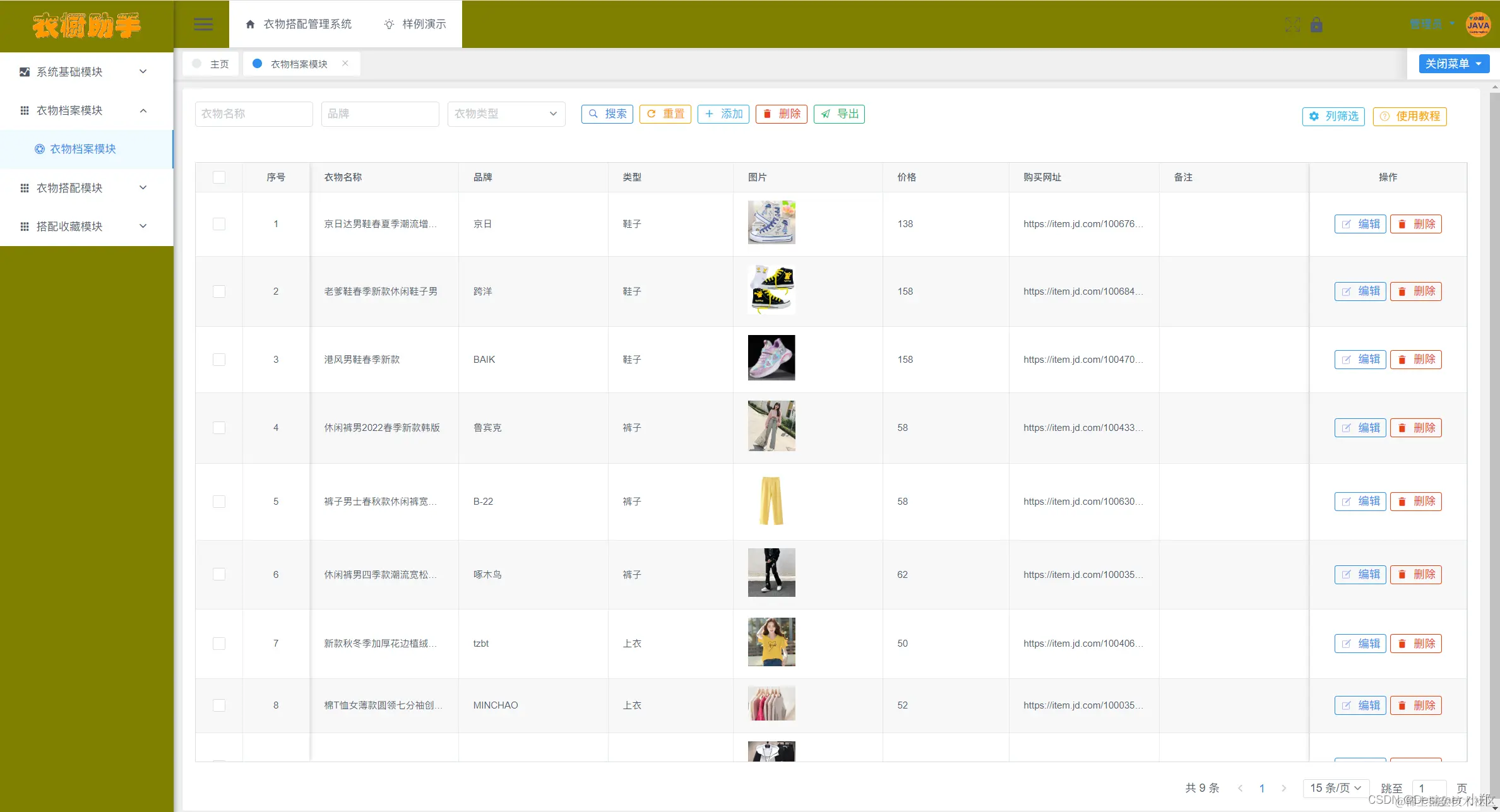The image size is (1500, 812).
Task: Click the hamburger menu collapse icon
Action: [203, 24]
